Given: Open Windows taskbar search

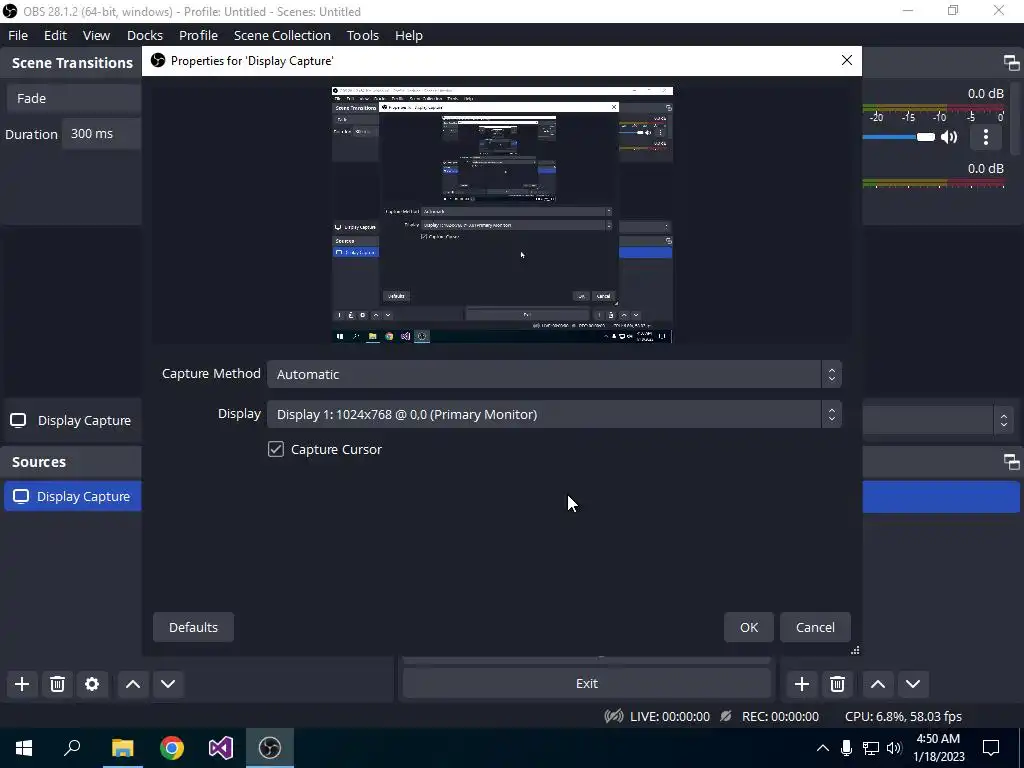Looking at the screenshot, I should click(x=72, y=748).
